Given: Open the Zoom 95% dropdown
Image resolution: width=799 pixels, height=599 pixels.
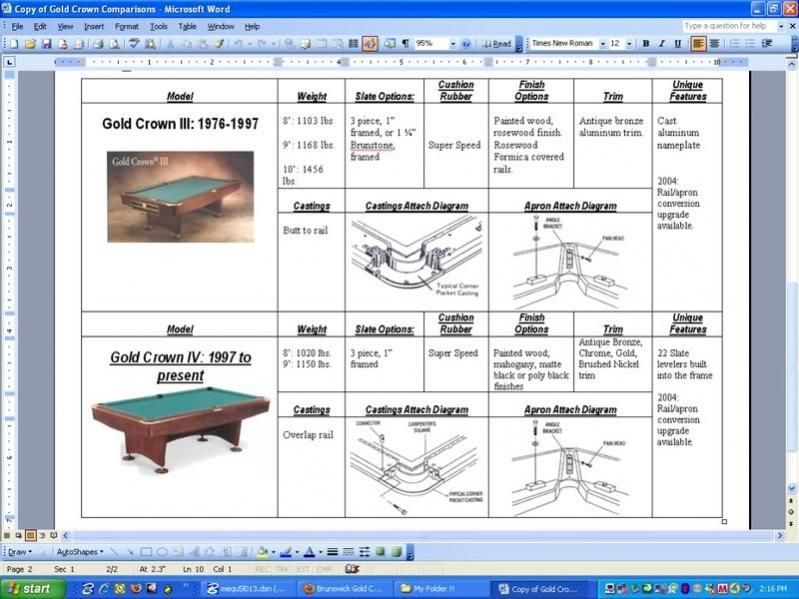Looking at the screenshot, I should (x=452, y=44).
